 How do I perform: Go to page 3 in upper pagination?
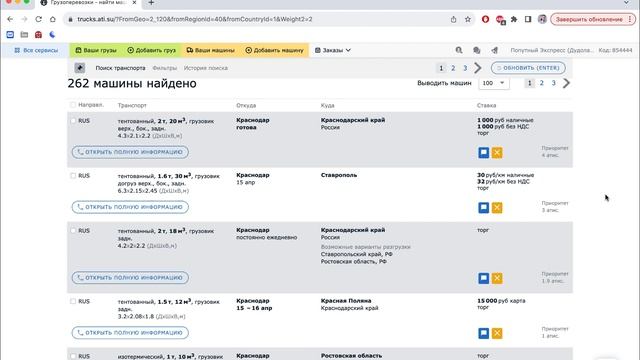click(465, 68)
